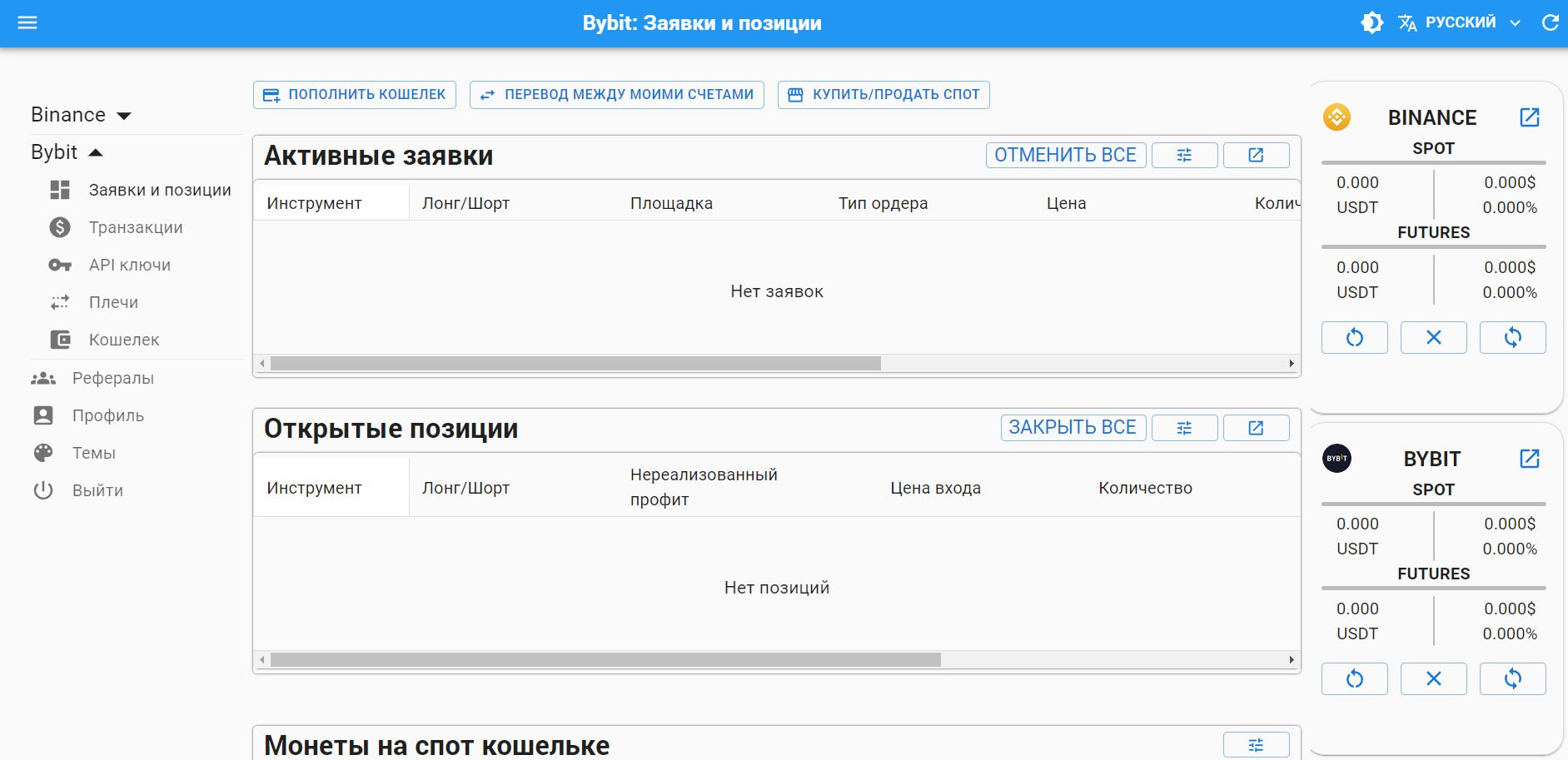Click the Binance logo in exchange card
The height and width of the screenshot is (760, 1568).
pos(1337,117)
